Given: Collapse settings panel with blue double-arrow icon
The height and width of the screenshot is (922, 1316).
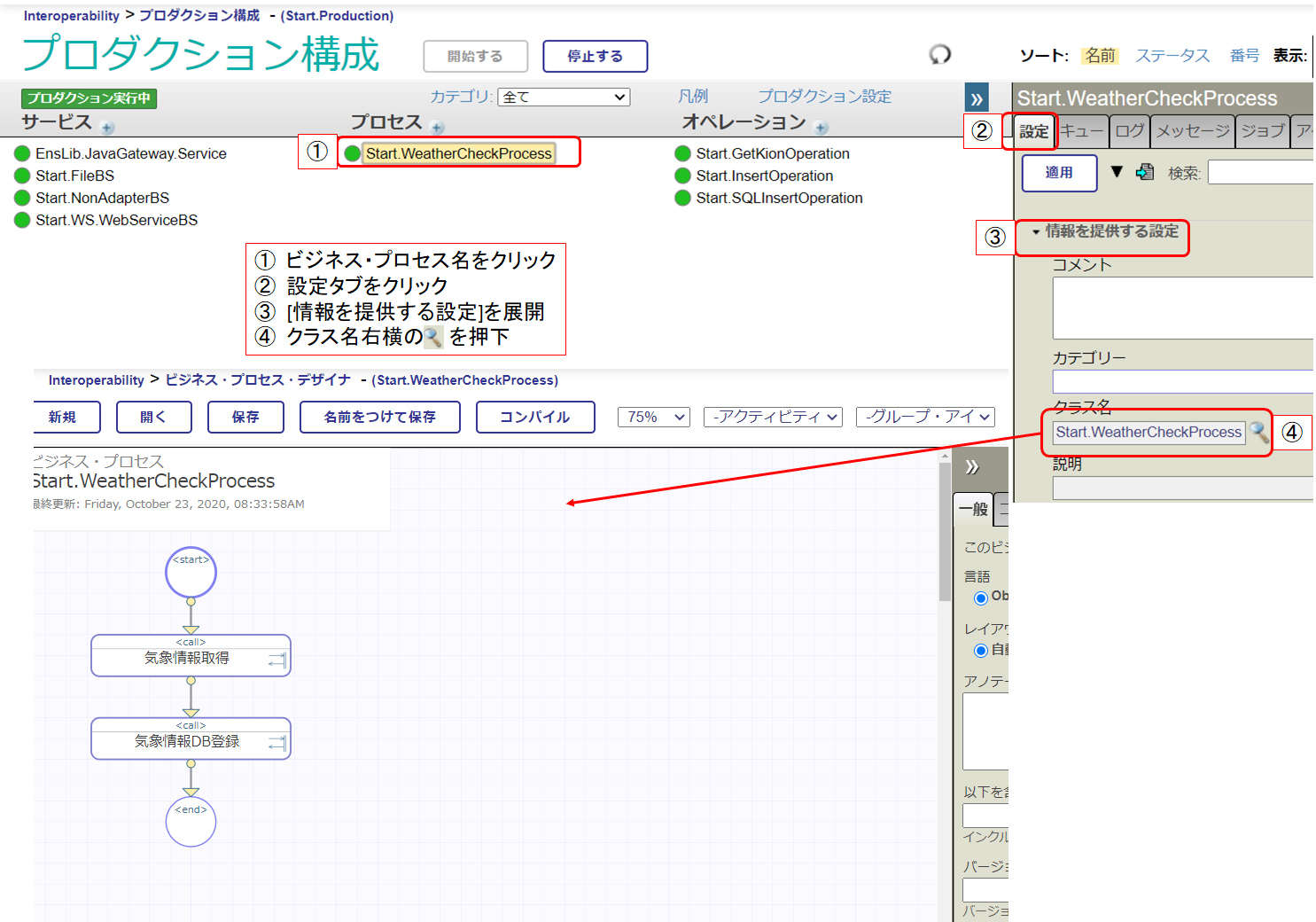Looking at the screenshot, I should [x=977, y=99].
